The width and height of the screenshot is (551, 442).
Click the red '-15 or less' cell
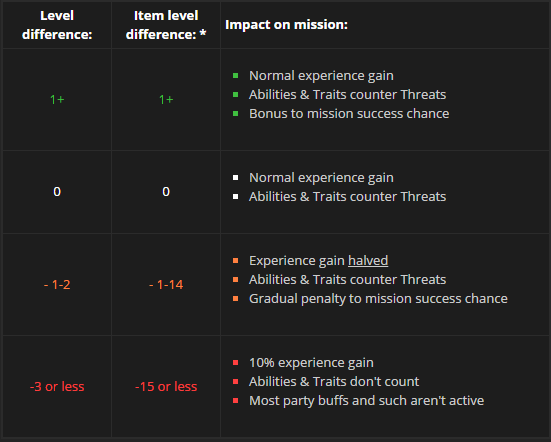(x=166, y=386)
